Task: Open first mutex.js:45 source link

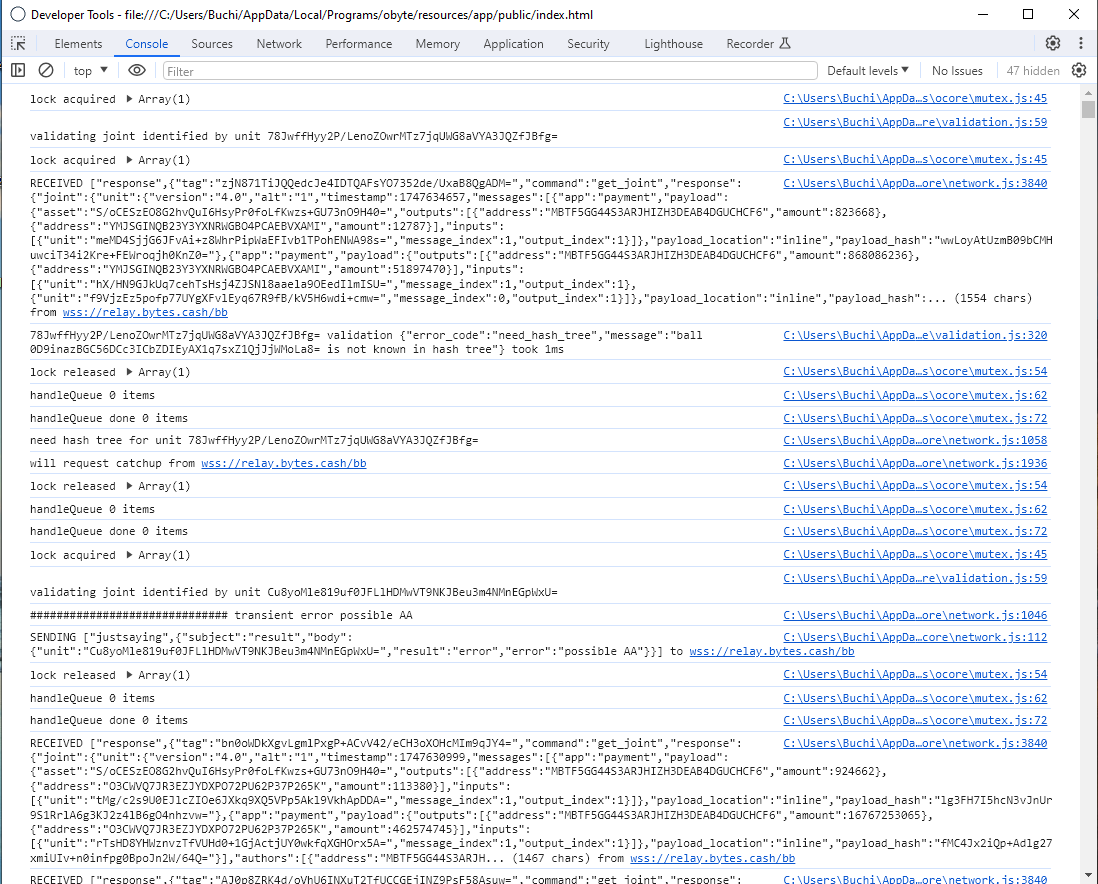Action: pos(915,99)
